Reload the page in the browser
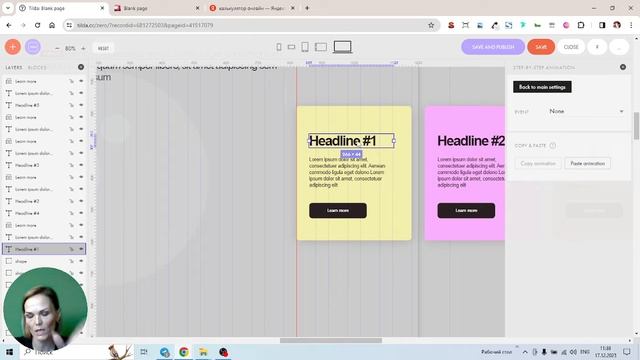The image size is (640, 360). (38, 25)
